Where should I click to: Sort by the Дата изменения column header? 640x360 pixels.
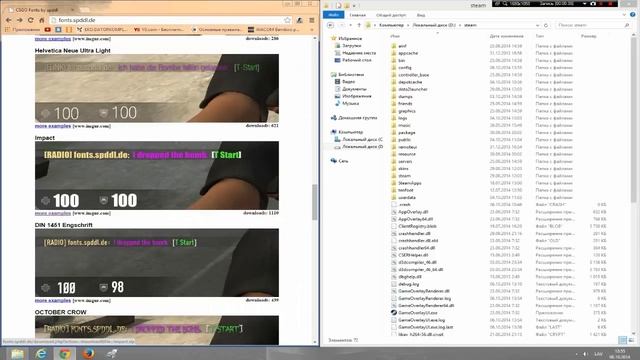(507, 36)
